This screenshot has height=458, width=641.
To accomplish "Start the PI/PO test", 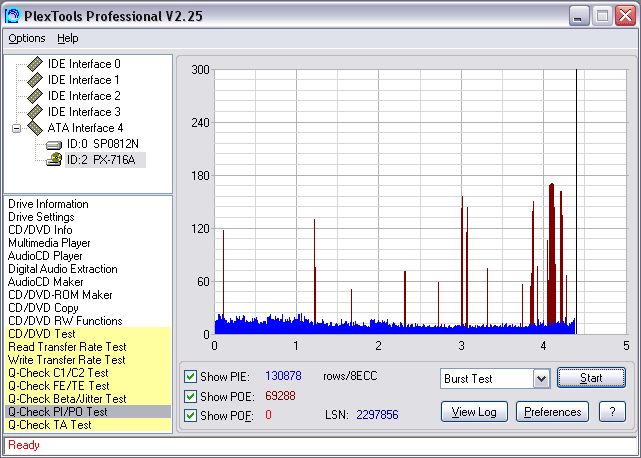I will point(591,378).
